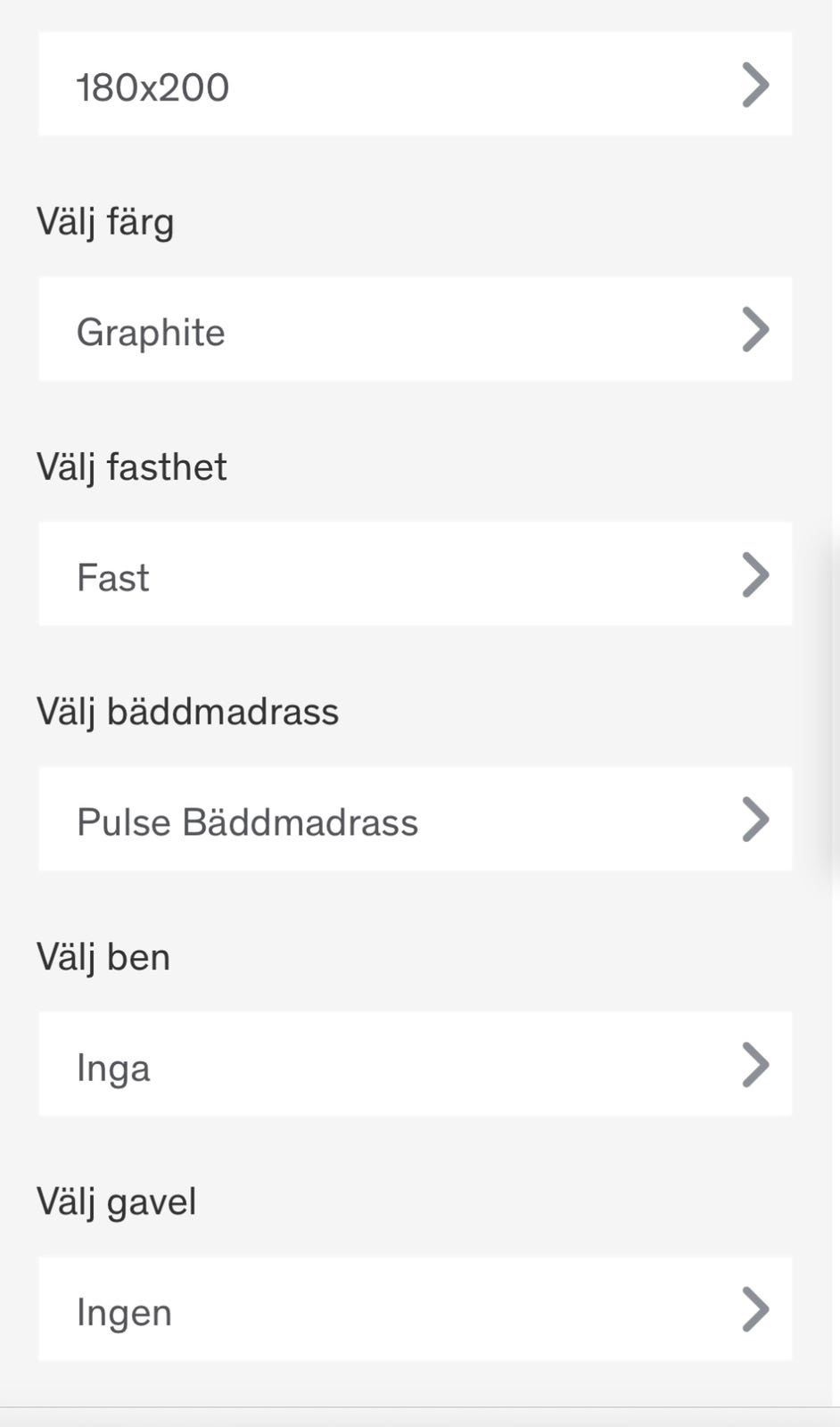Viewport: 840px width, 1427px height.
Task: Click the arrow icon in Inga row
Action: pyautogui.click(x=754, y=1065)
